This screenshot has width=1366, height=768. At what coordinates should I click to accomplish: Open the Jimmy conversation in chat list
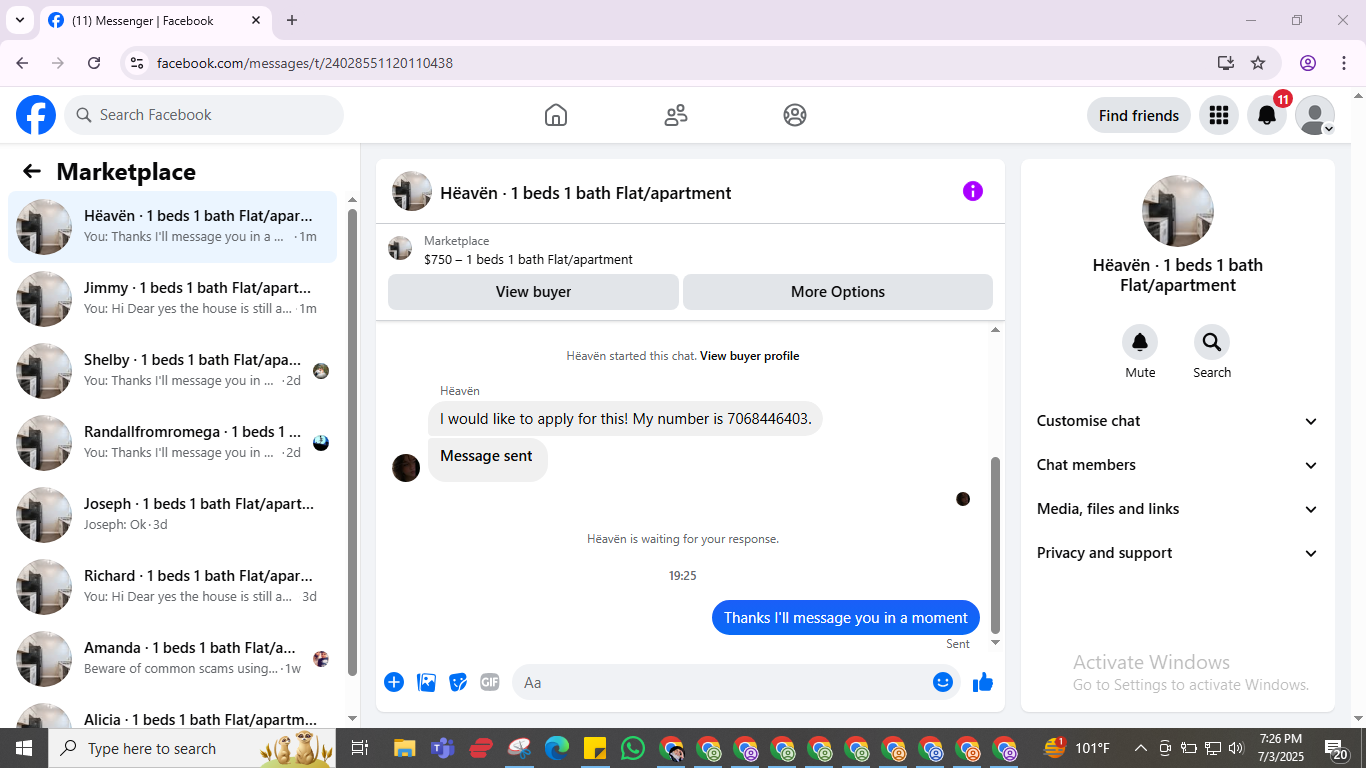click(173, 299)
